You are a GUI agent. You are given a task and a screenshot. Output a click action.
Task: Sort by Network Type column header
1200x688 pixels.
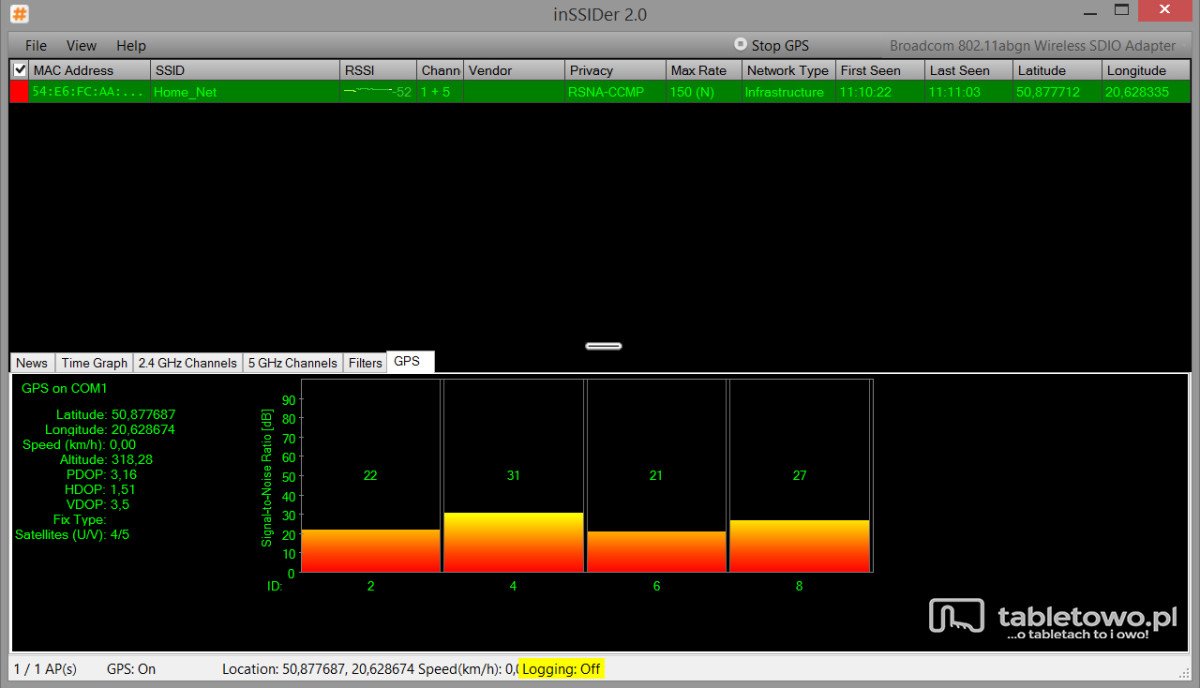click(789, 70)
